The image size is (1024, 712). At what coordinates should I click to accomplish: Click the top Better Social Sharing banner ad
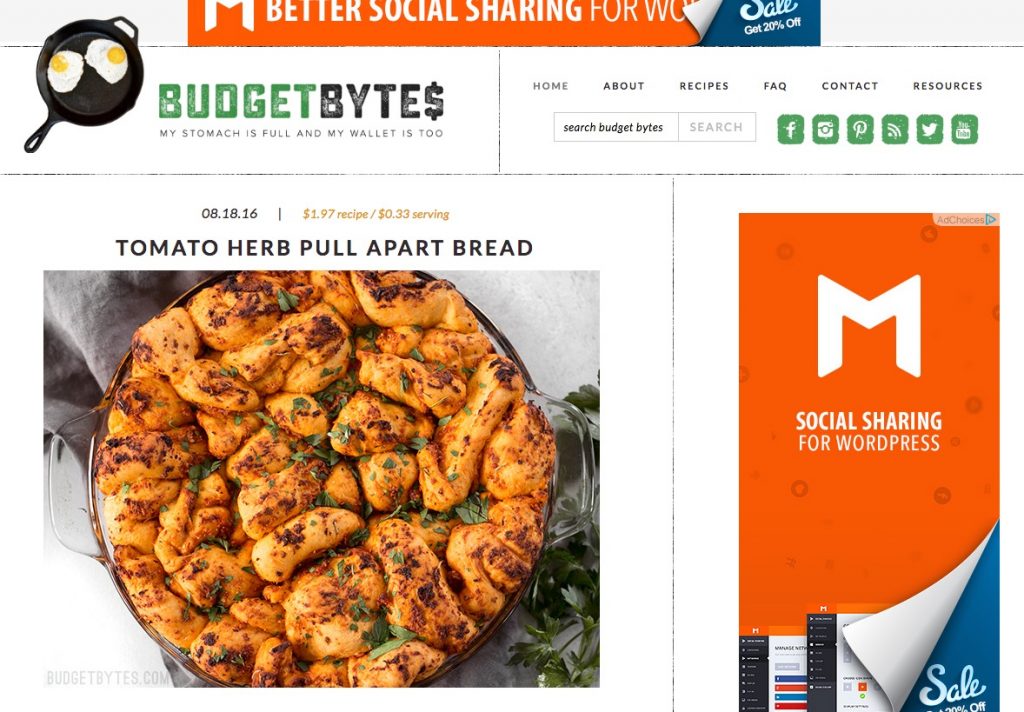point(504,23)
